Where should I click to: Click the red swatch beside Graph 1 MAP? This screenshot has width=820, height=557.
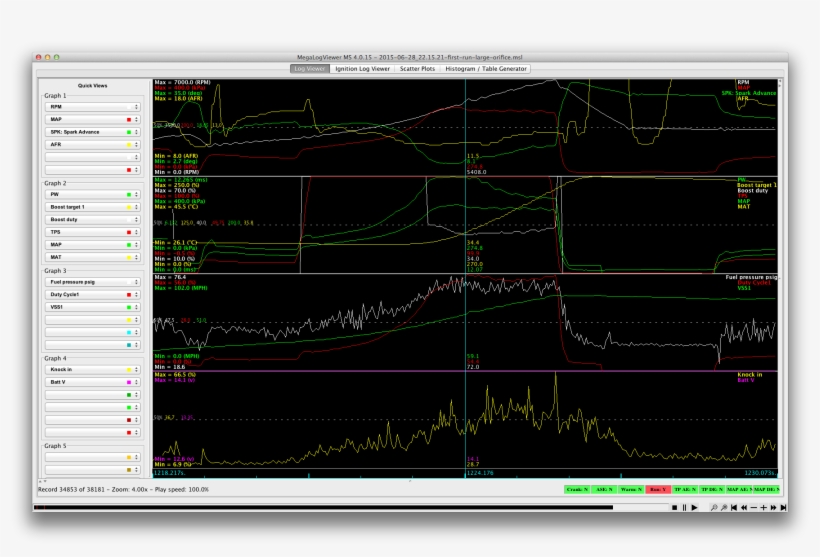tap(129, 120)
